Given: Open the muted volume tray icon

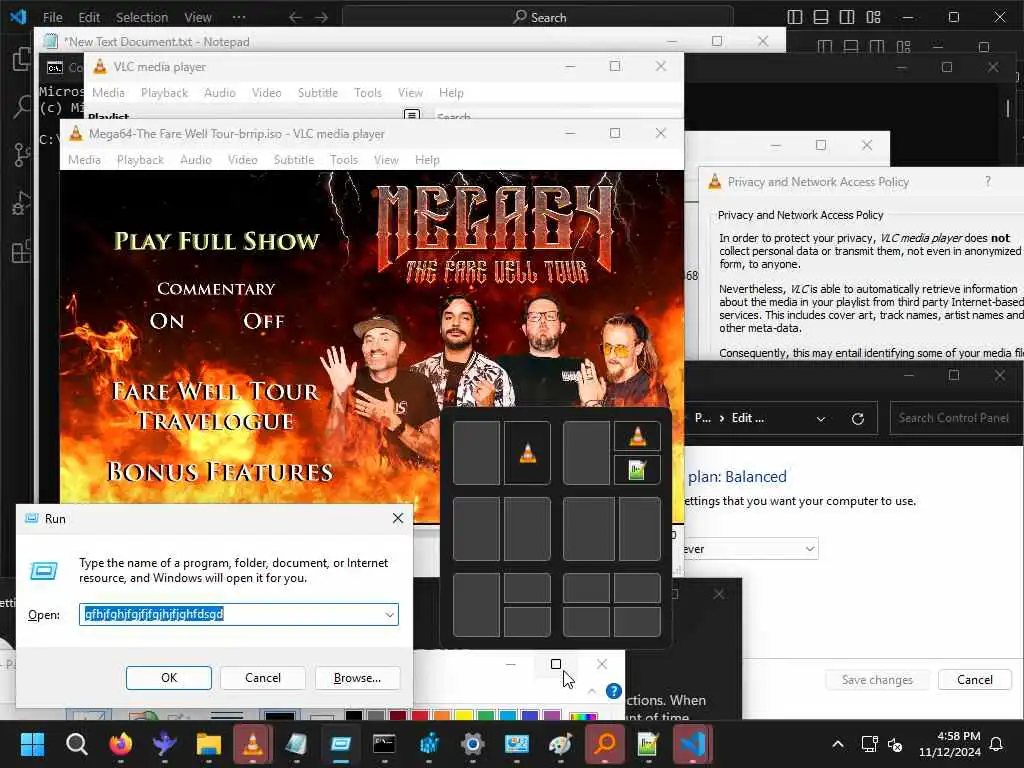Looking at the screenshot, I should pos(895,744).
